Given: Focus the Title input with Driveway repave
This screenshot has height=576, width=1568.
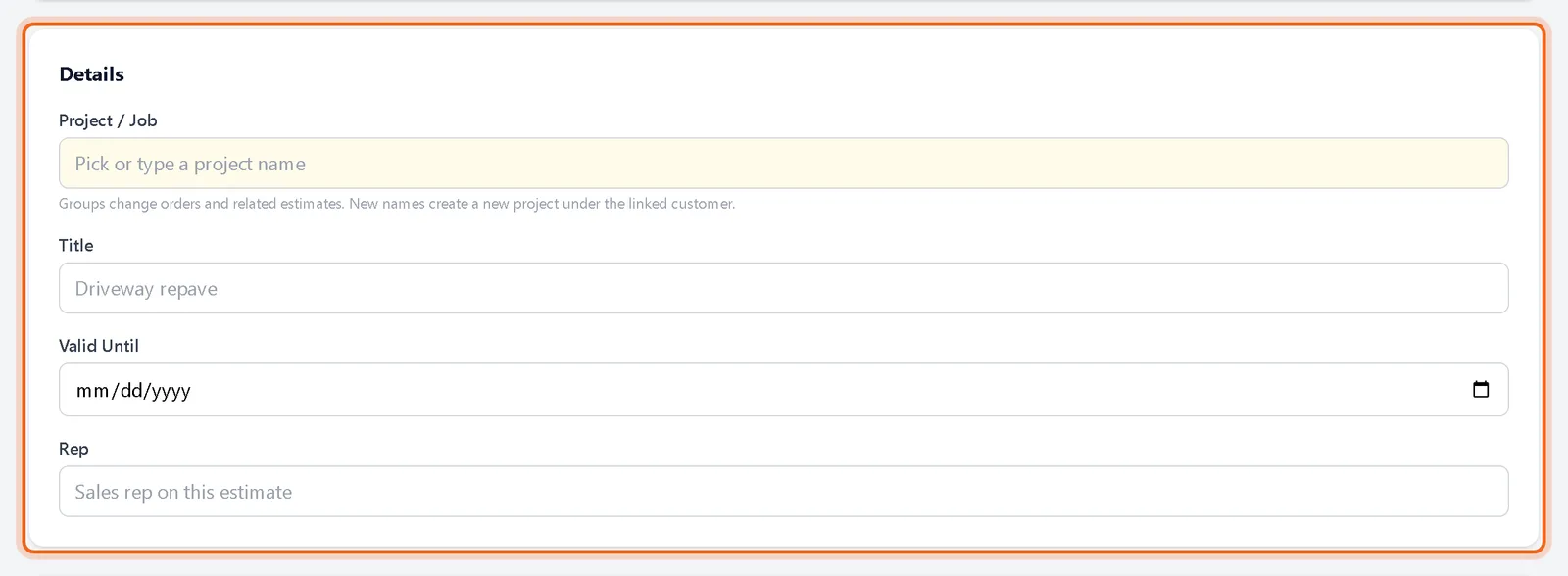Looking at the screenshot, I should [x=783, y=288].
